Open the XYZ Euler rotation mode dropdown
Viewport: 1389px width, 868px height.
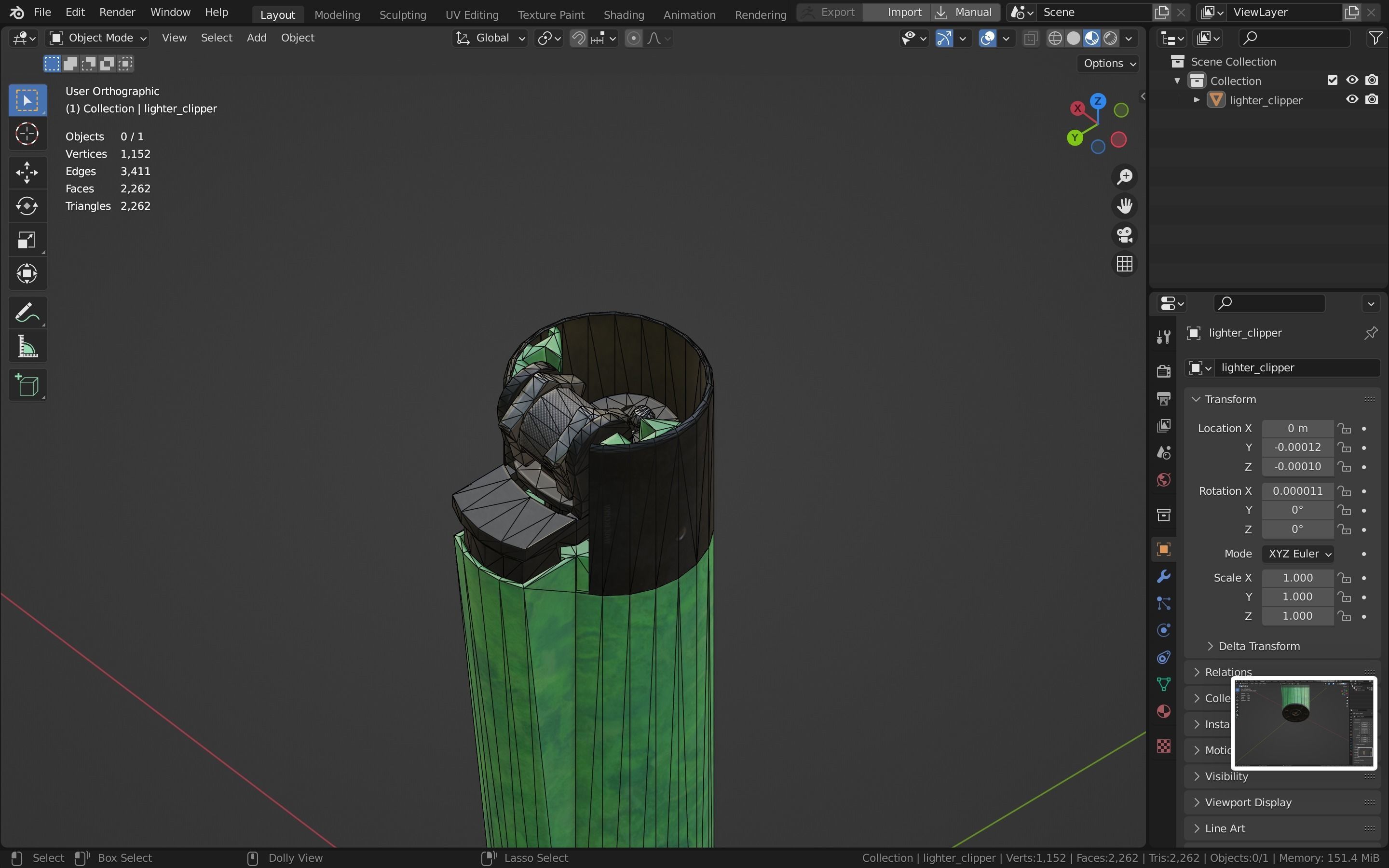point(1297,554)
